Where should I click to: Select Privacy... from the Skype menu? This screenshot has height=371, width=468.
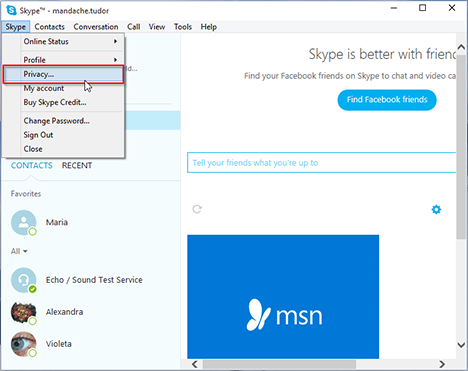point(63,74)
